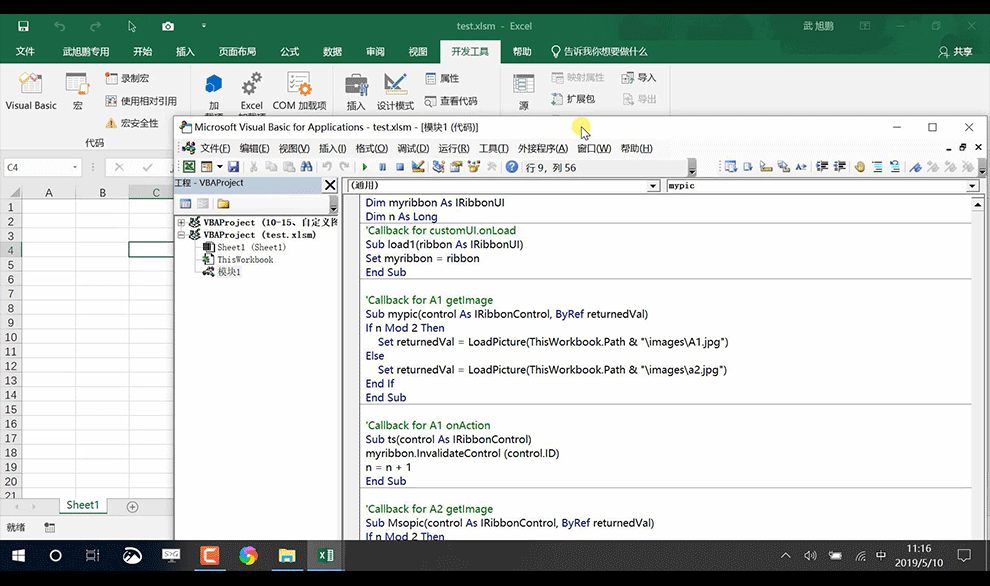Collapse the VBAProject (test.xlsm) tree node
Viewport: 990px width, 586px height.
[181, 235]
